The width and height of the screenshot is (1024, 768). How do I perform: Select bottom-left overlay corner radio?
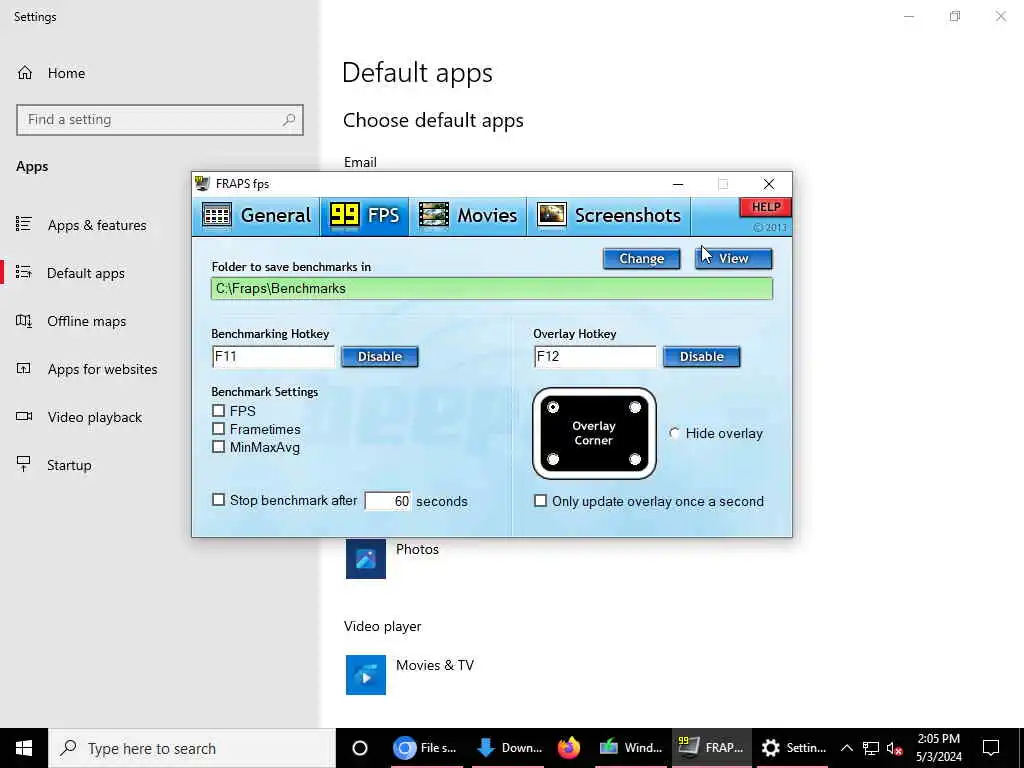[x=553, y=459]
